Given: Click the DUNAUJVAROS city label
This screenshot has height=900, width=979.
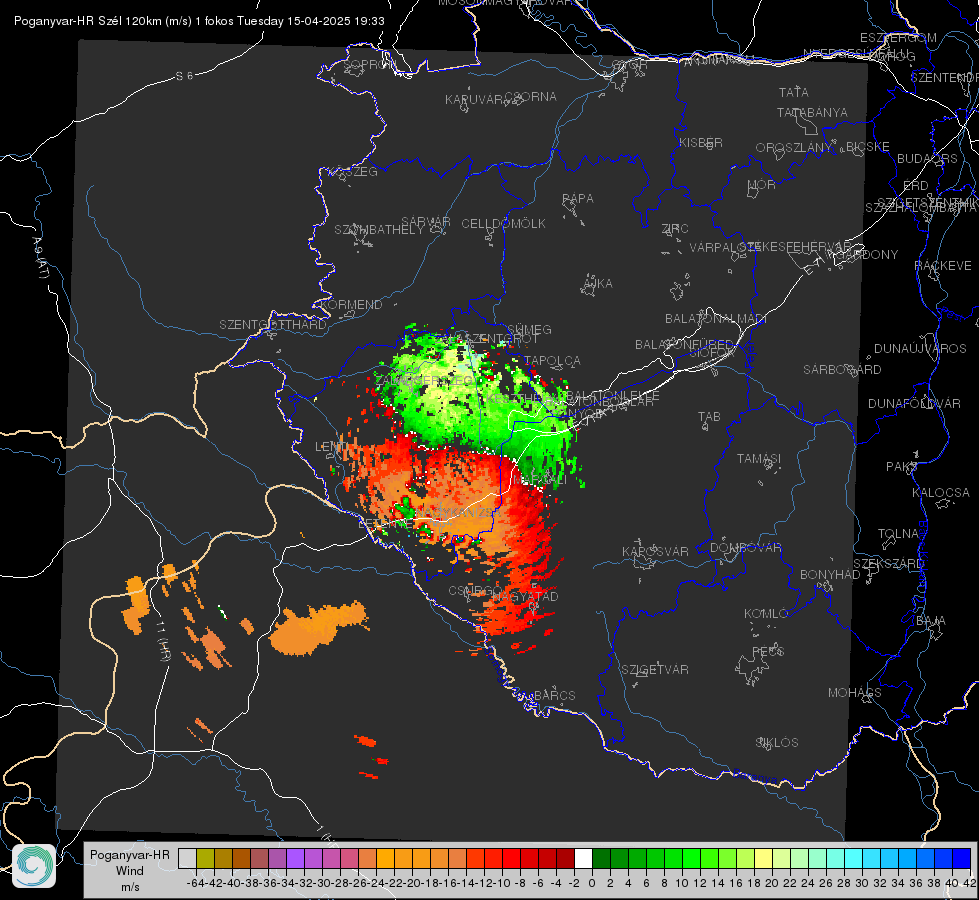Looking at the screenshot, I should point(920,349).
